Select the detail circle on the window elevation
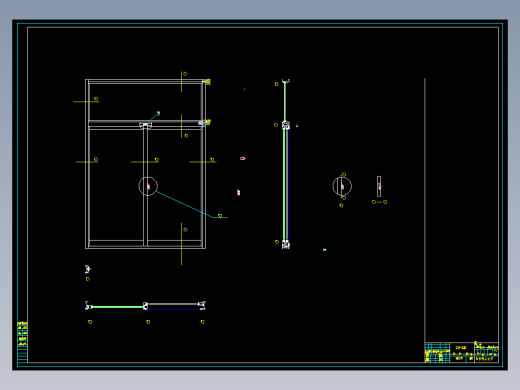Viewport: 520px width, 390px height. point(148,186)
